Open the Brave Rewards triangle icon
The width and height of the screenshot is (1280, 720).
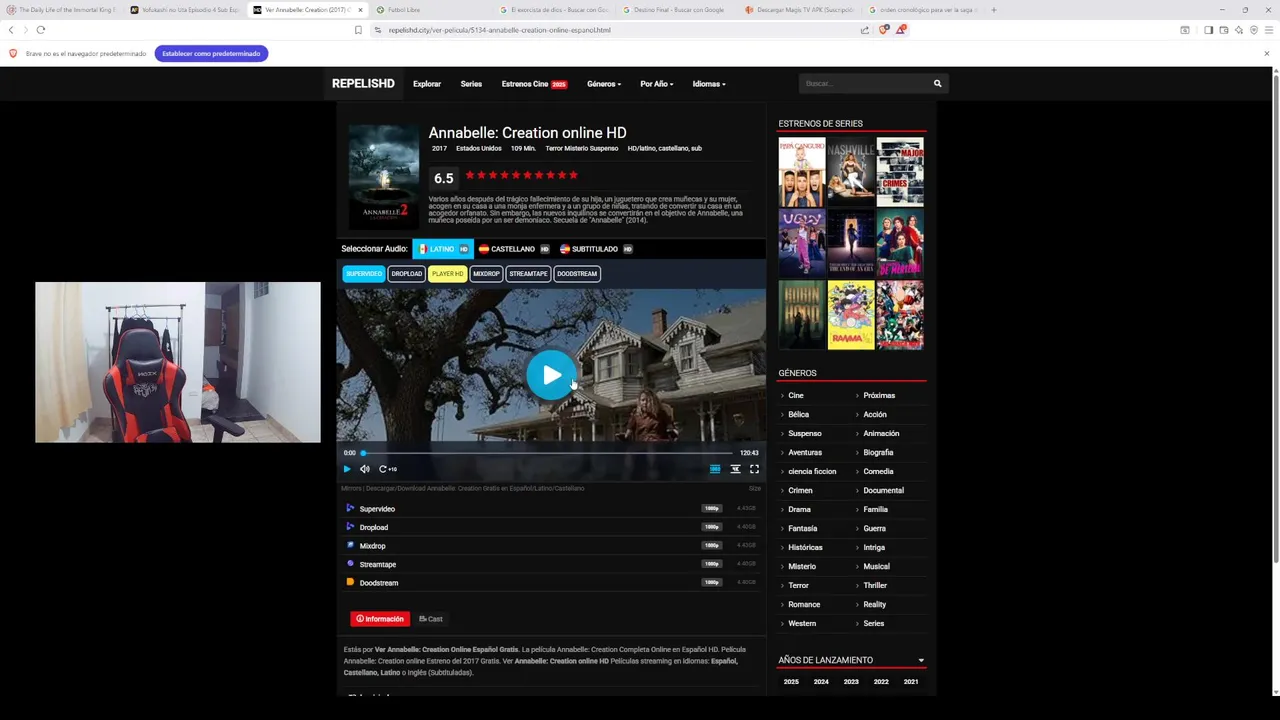(900, 30)
